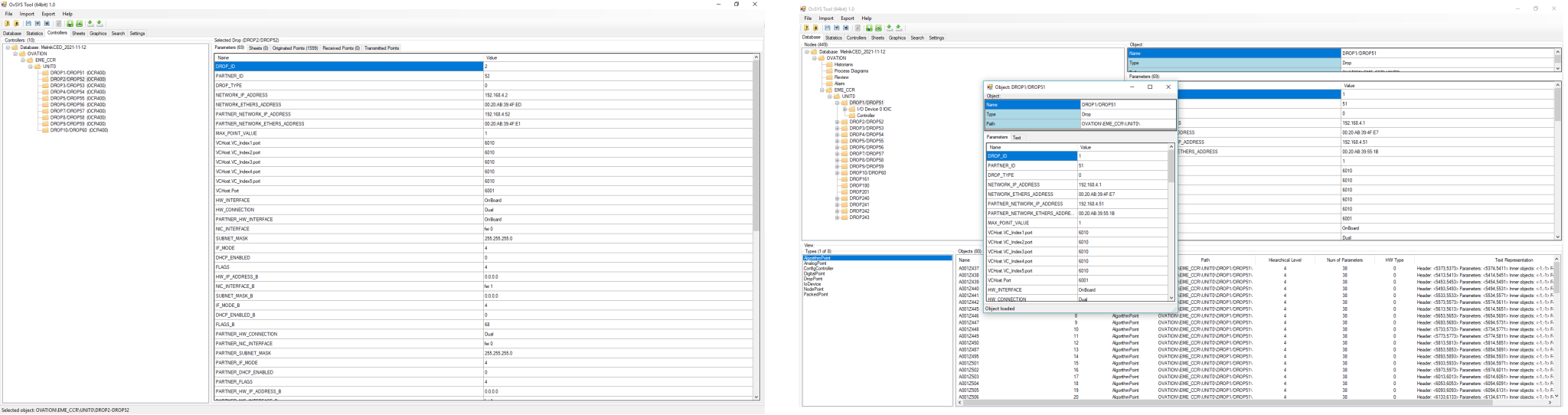Click second blue save icon in left toolbar

pos(38,23)
